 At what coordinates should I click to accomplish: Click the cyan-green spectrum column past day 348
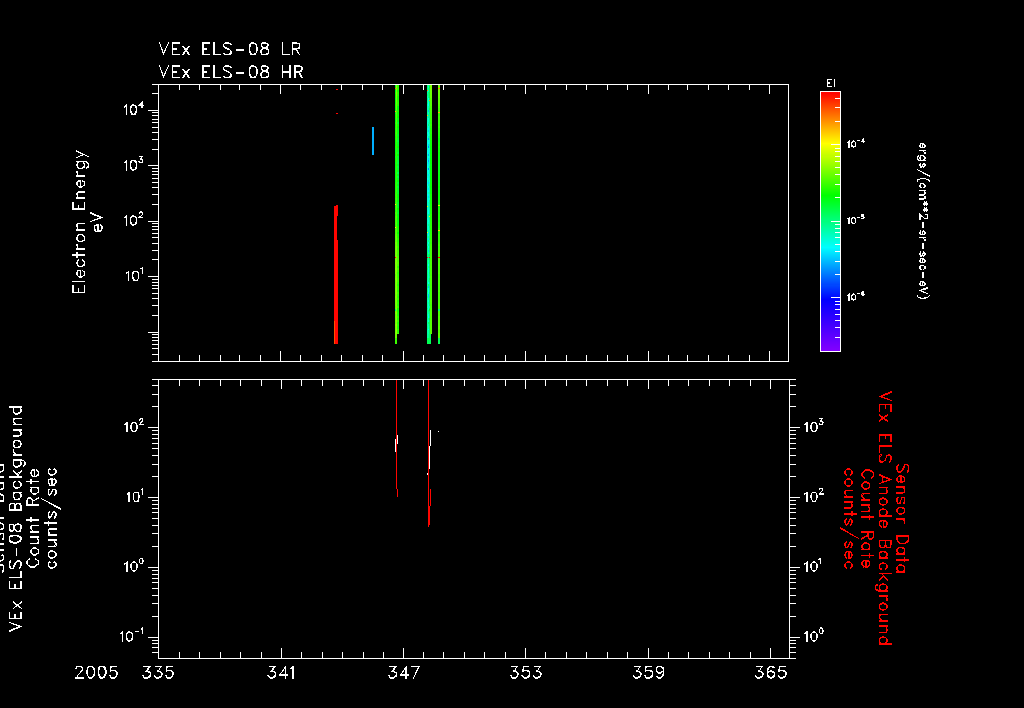[429, 214]
